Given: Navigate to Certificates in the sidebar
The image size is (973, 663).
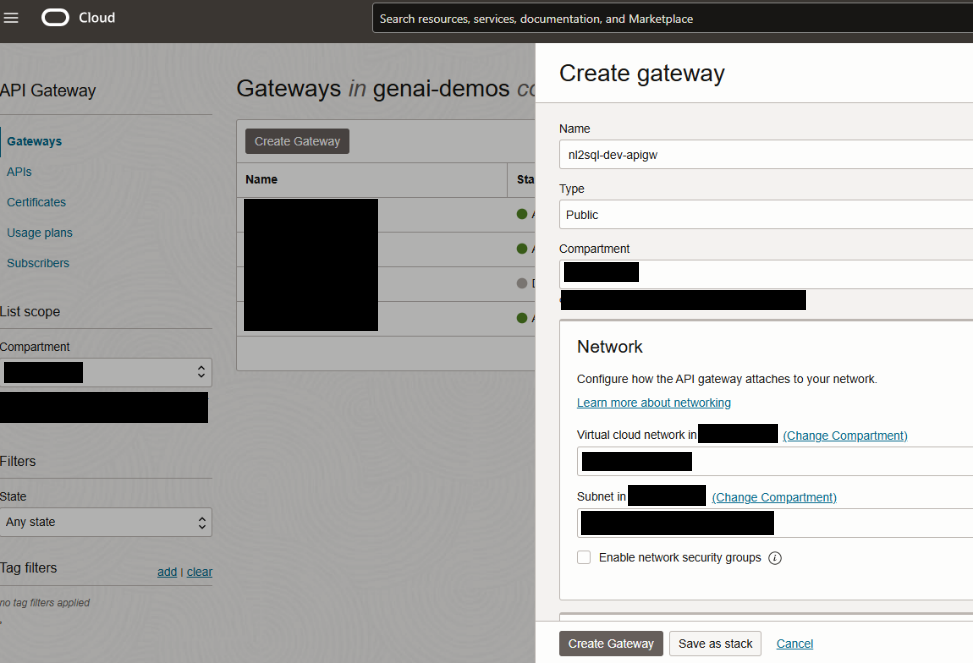Looking at the screenshot, I should coord(36,202).
